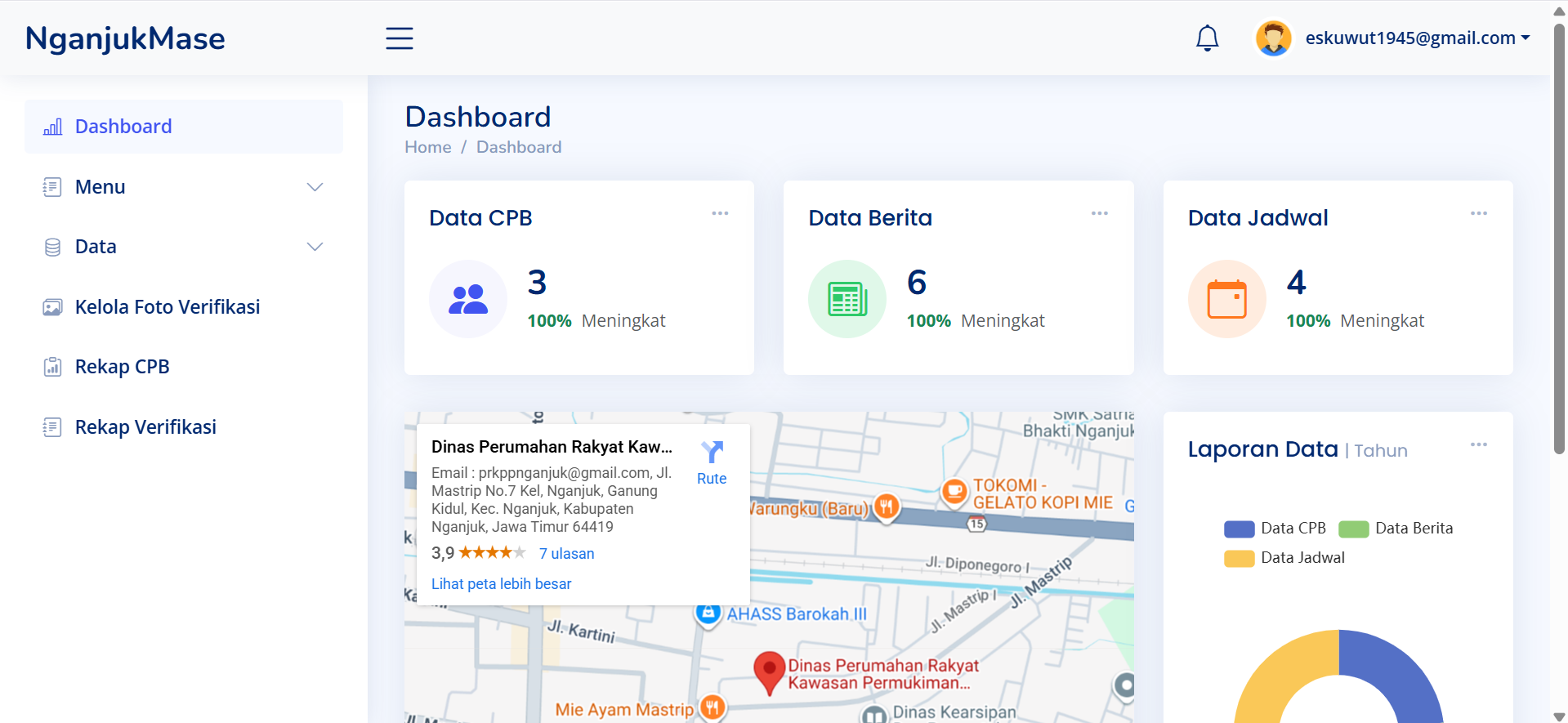The height and width of the screenshot is (723, 1568).
Task: Click the Data CPB people icon
Action: (468, 299)
